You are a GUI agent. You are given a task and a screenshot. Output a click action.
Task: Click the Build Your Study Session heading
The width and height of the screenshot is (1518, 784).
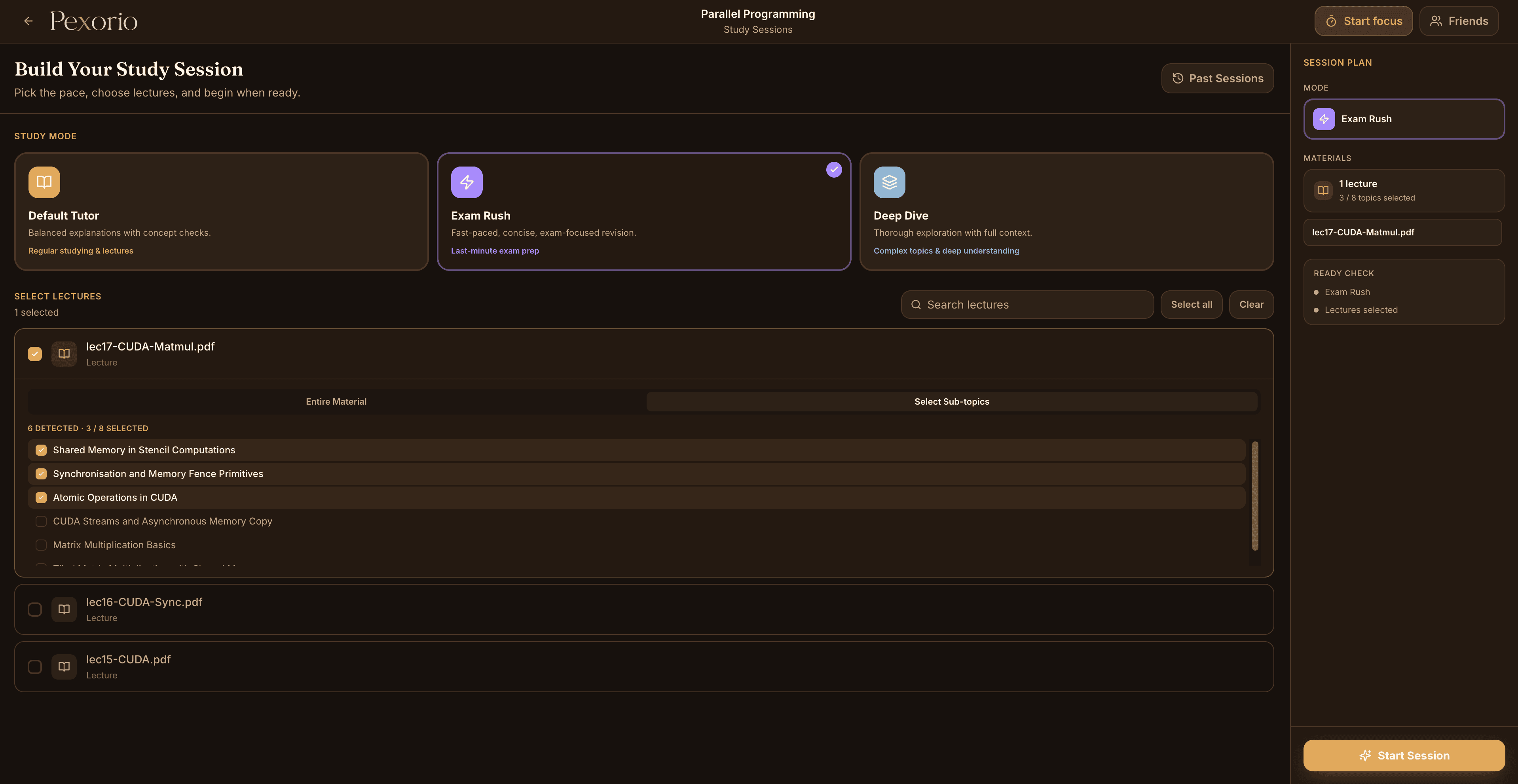[129, 69]
